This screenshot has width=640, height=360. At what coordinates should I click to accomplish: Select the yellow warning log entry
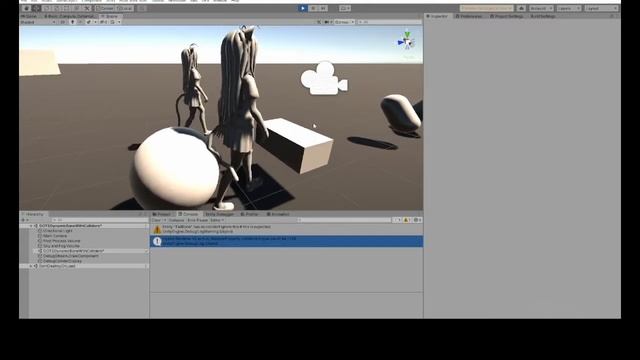[x=286, y=229]
